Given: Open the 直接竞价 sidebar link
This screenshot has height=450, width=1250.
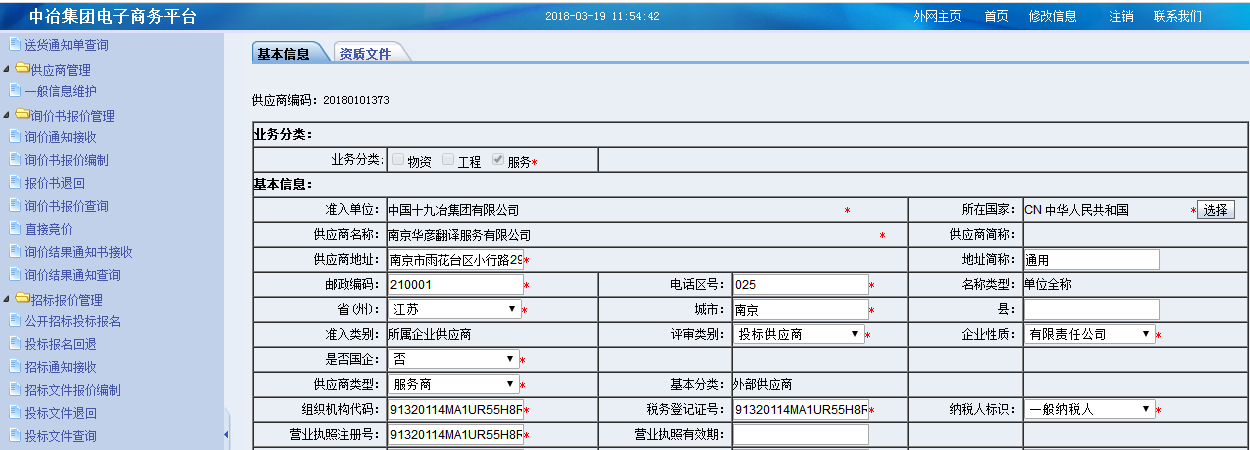Looking at the screenshot, I should click(49, 229).
